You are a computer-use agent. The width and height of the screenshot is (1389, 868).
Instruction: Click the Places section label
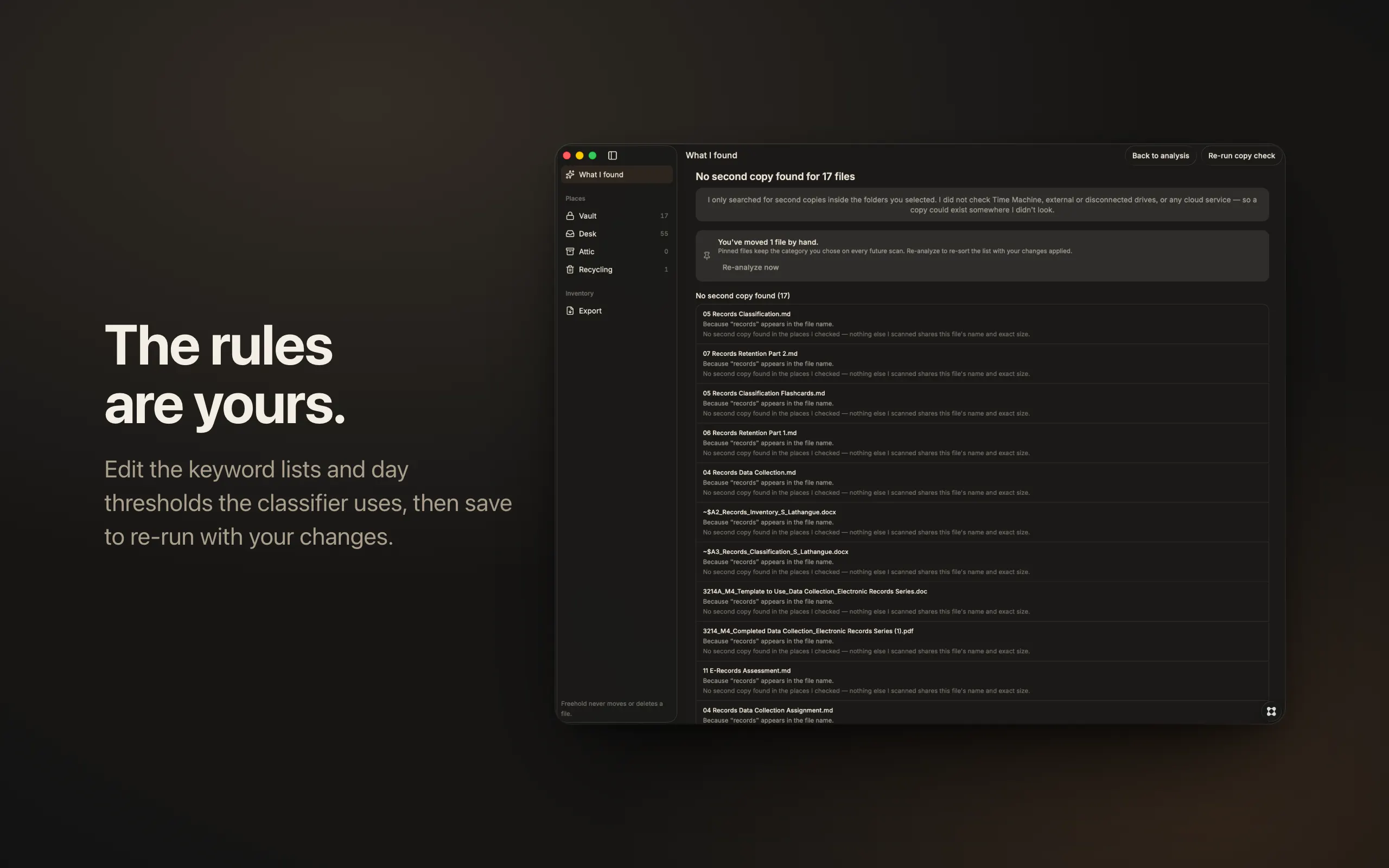(575, 199)
